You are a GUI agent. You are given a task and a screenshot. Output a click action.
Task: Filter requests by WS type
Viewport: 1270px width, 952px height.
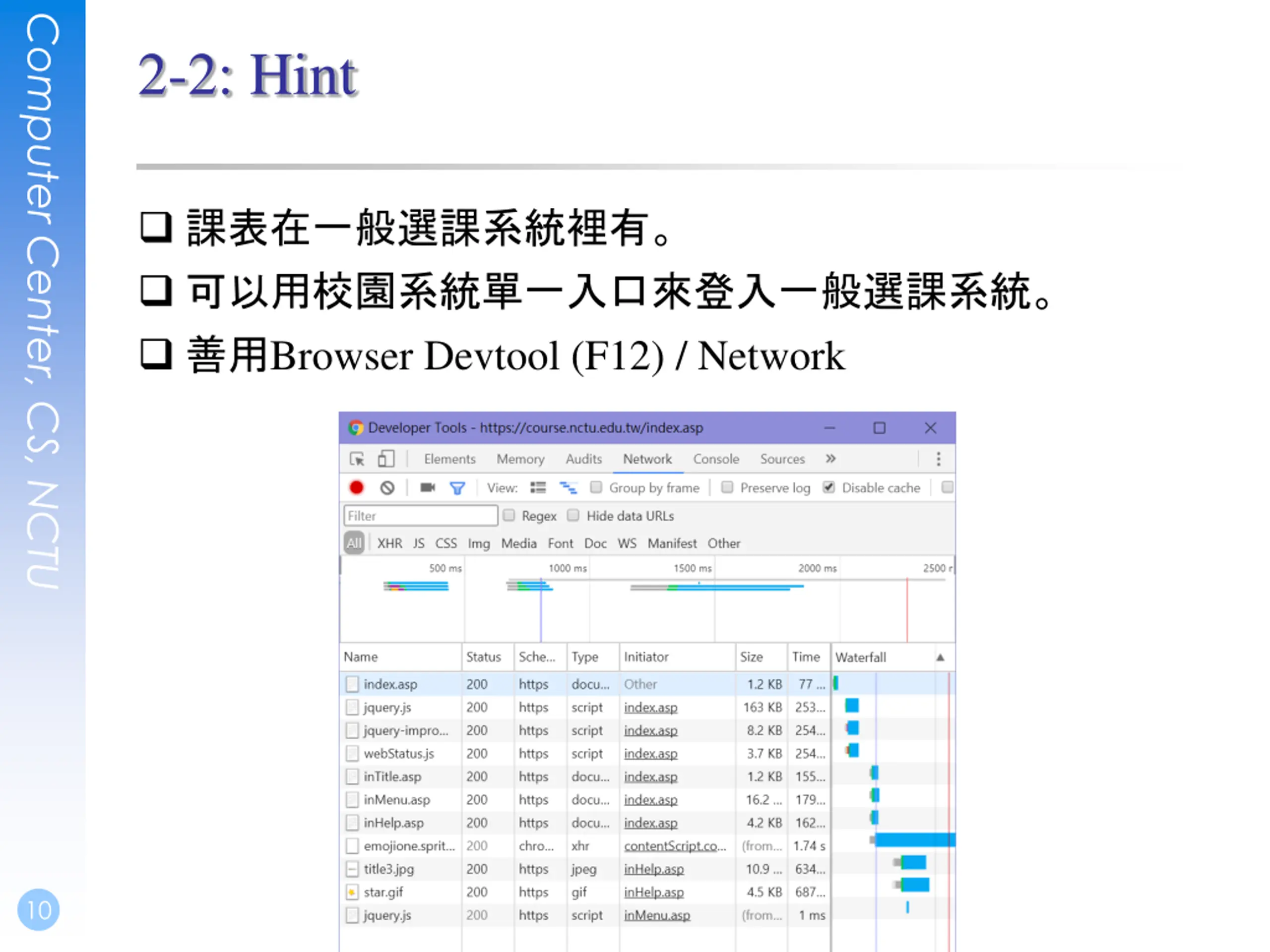click(x=627, y=543)
